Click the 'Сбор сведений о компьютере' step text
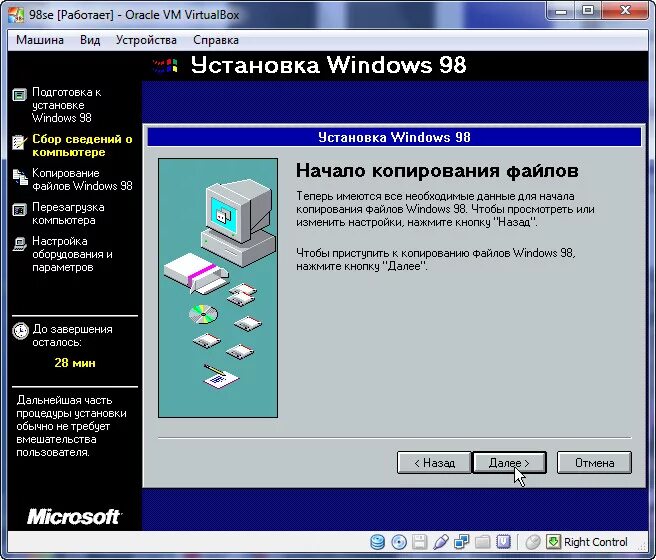656x560 pixels. coord(82,145)
